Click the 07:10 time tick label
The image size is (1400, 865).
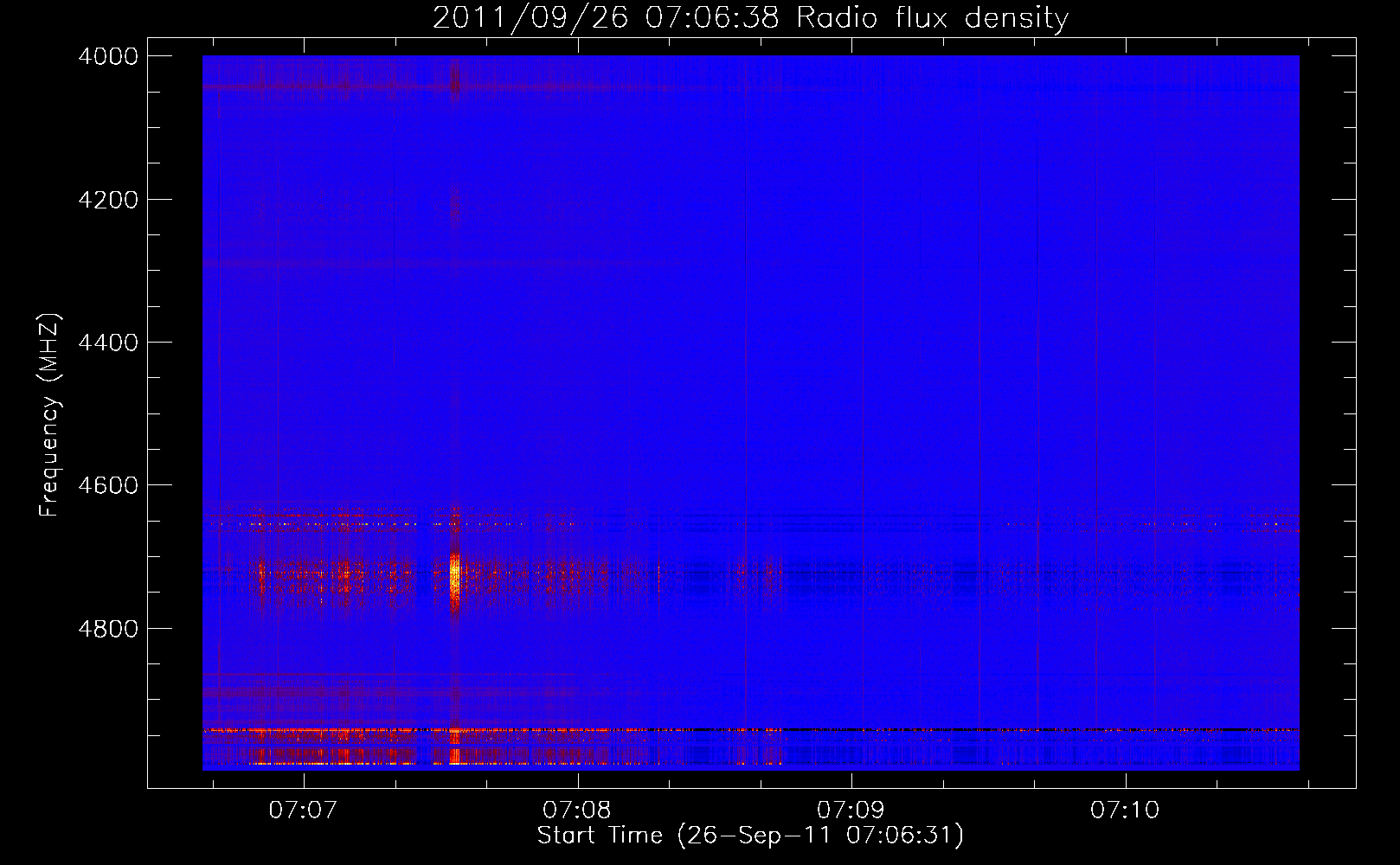point(1125,810)
